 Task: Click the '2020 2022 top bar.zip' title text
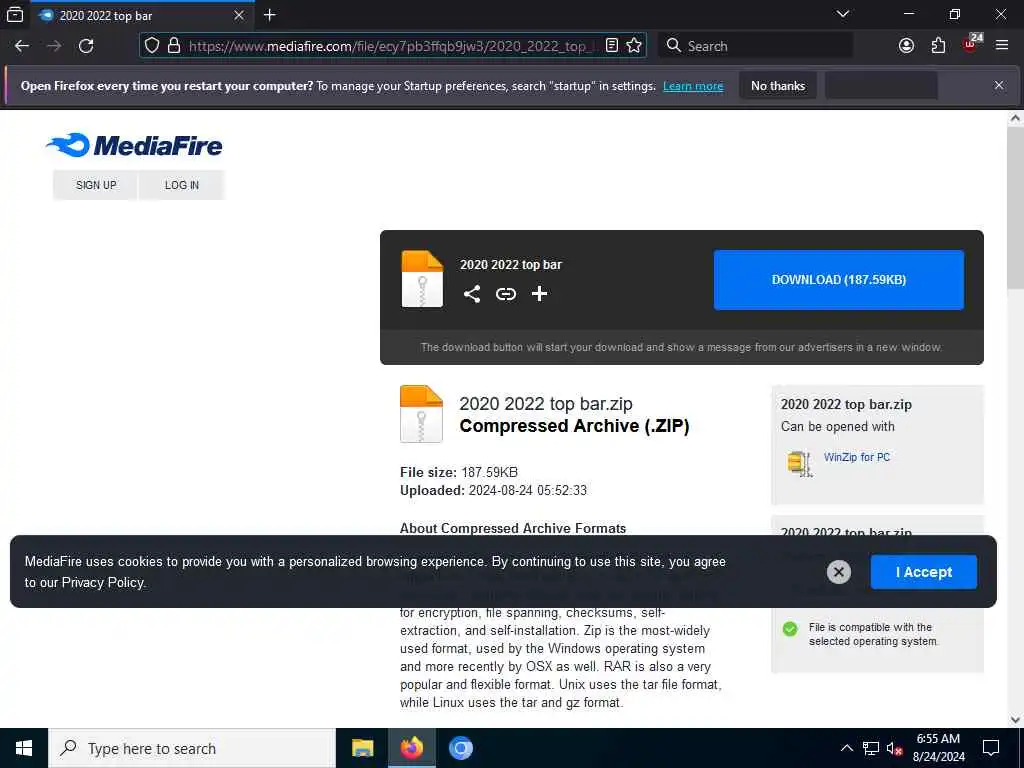tap(546, 404)
